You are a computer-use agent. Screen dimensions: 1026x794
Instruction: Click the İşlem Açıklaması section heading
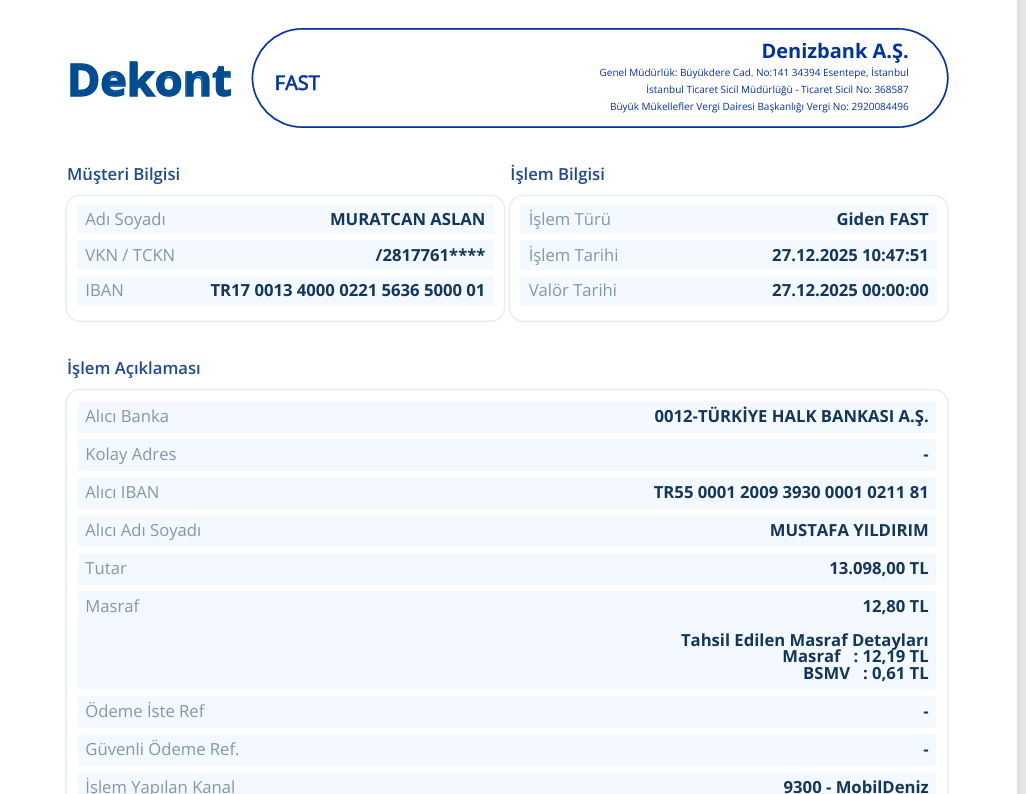click(134, 369)
